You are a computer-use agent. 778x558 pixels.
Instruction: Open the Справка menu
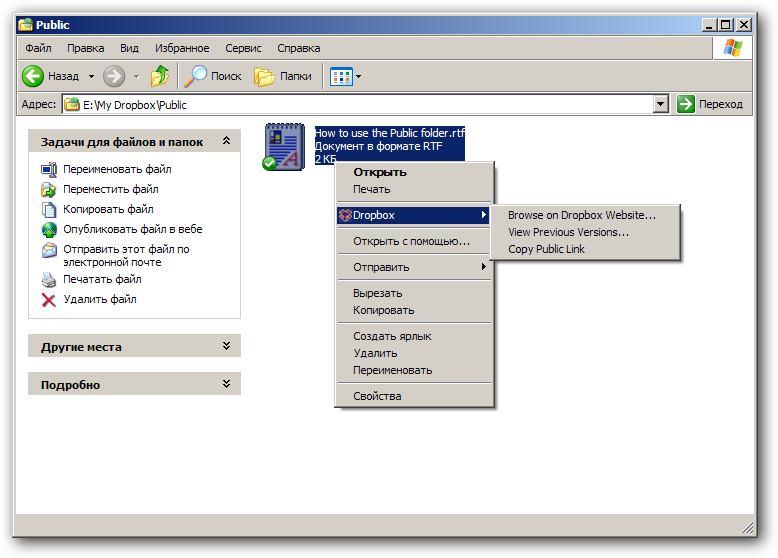point(299,48)
